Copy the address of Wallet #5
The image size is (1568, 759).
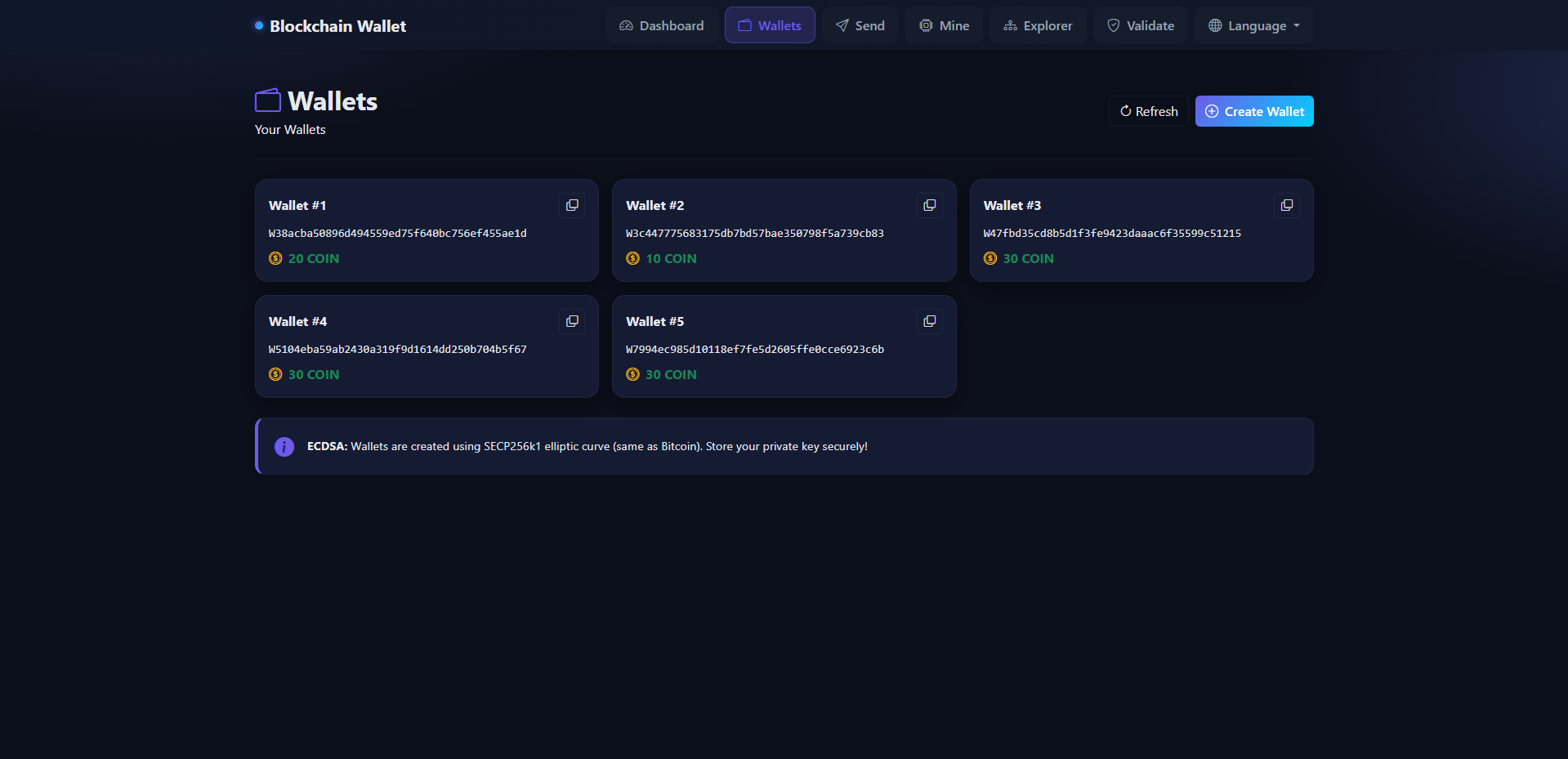pyautogui.click(x=929, y=321)
